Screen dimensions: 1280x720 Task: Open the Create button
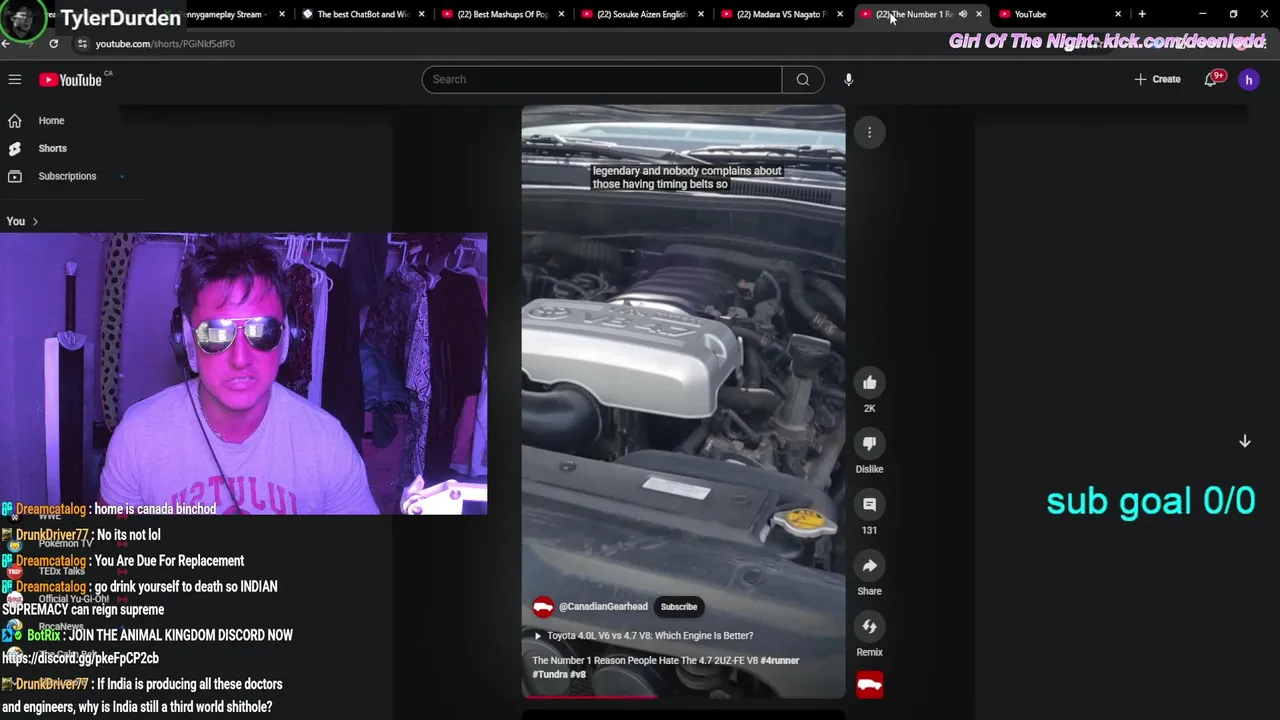1158,79
